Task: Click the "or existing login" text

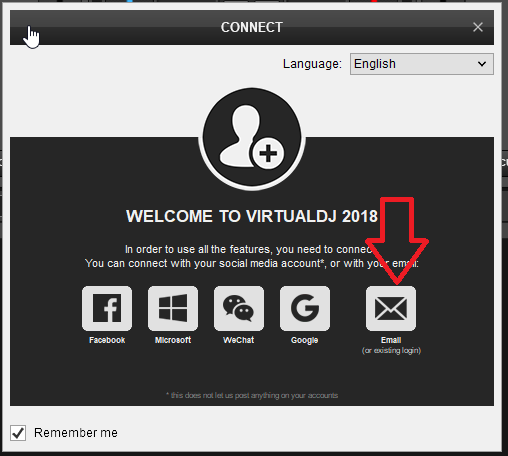Action: point(391,351)
